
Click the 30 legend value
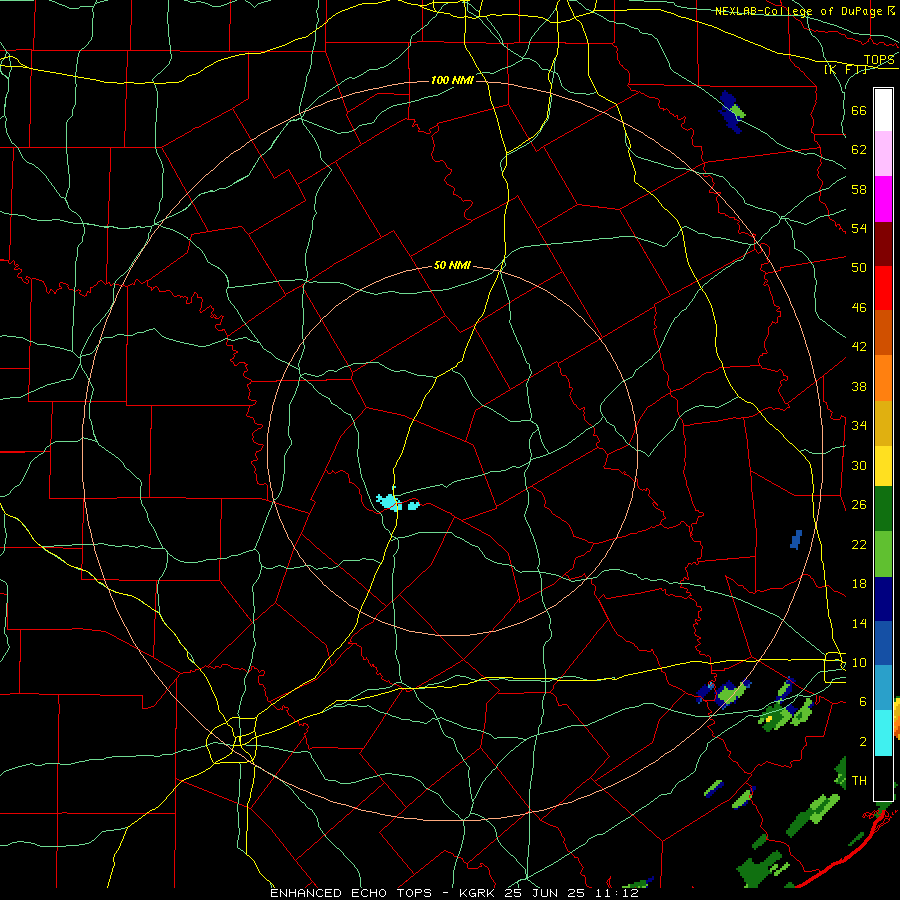[859, 465]
